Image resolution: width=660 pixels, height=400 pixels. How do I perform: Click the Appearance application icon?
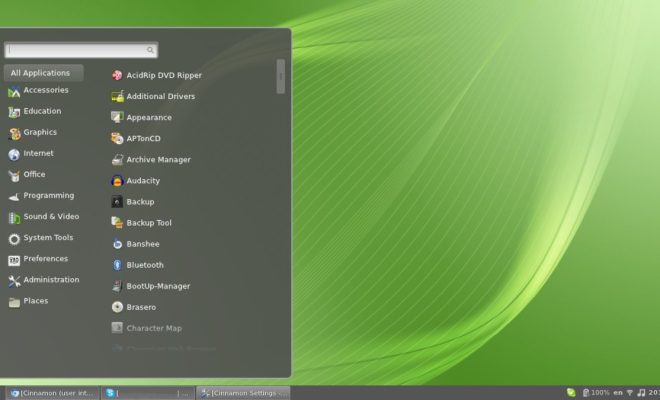(x=117, y=117)
